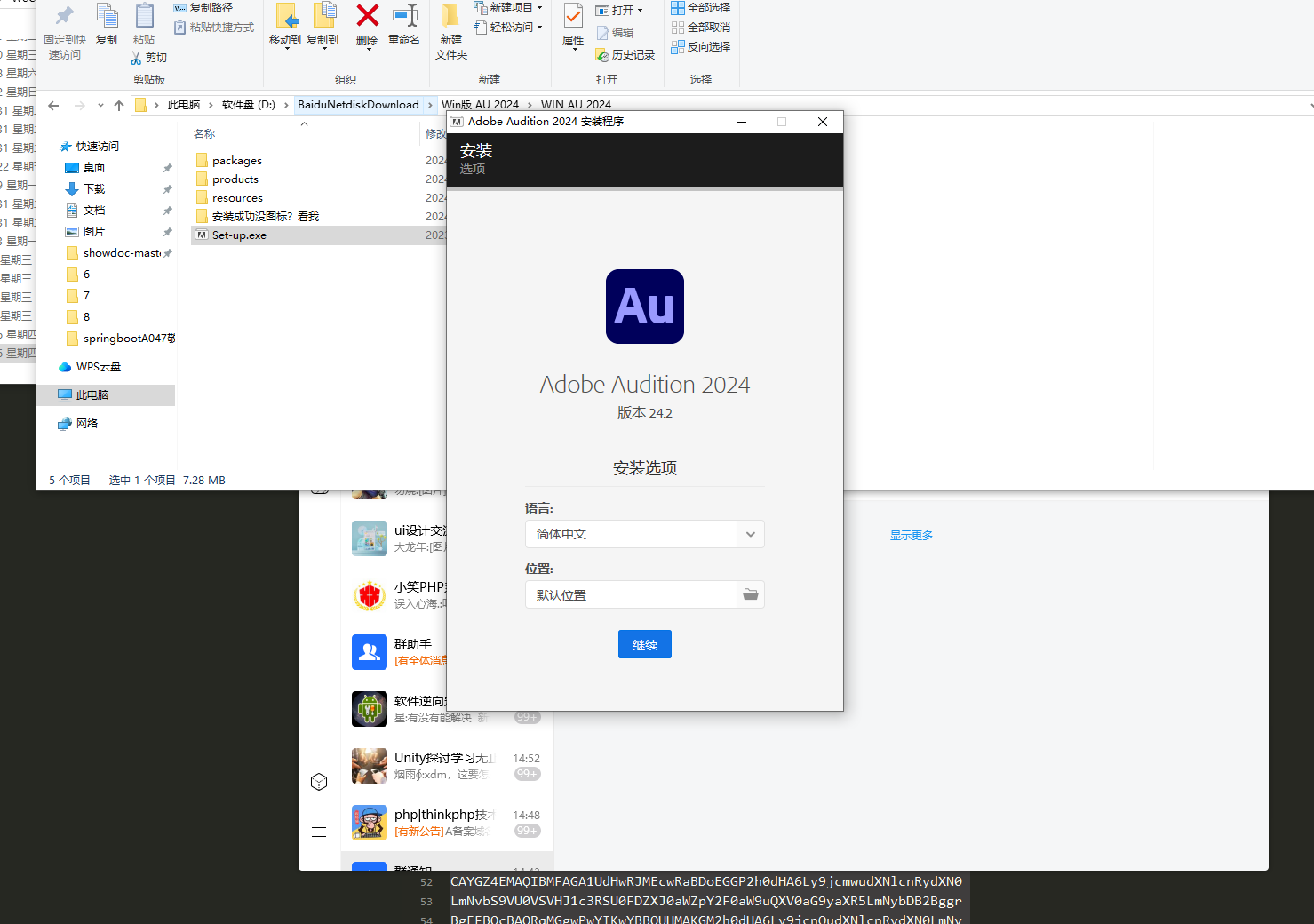The height and width of the screenshot is (924, 1314).
Task: Click Select none (全部取消) in ribbon
Action: pos(701,28)
